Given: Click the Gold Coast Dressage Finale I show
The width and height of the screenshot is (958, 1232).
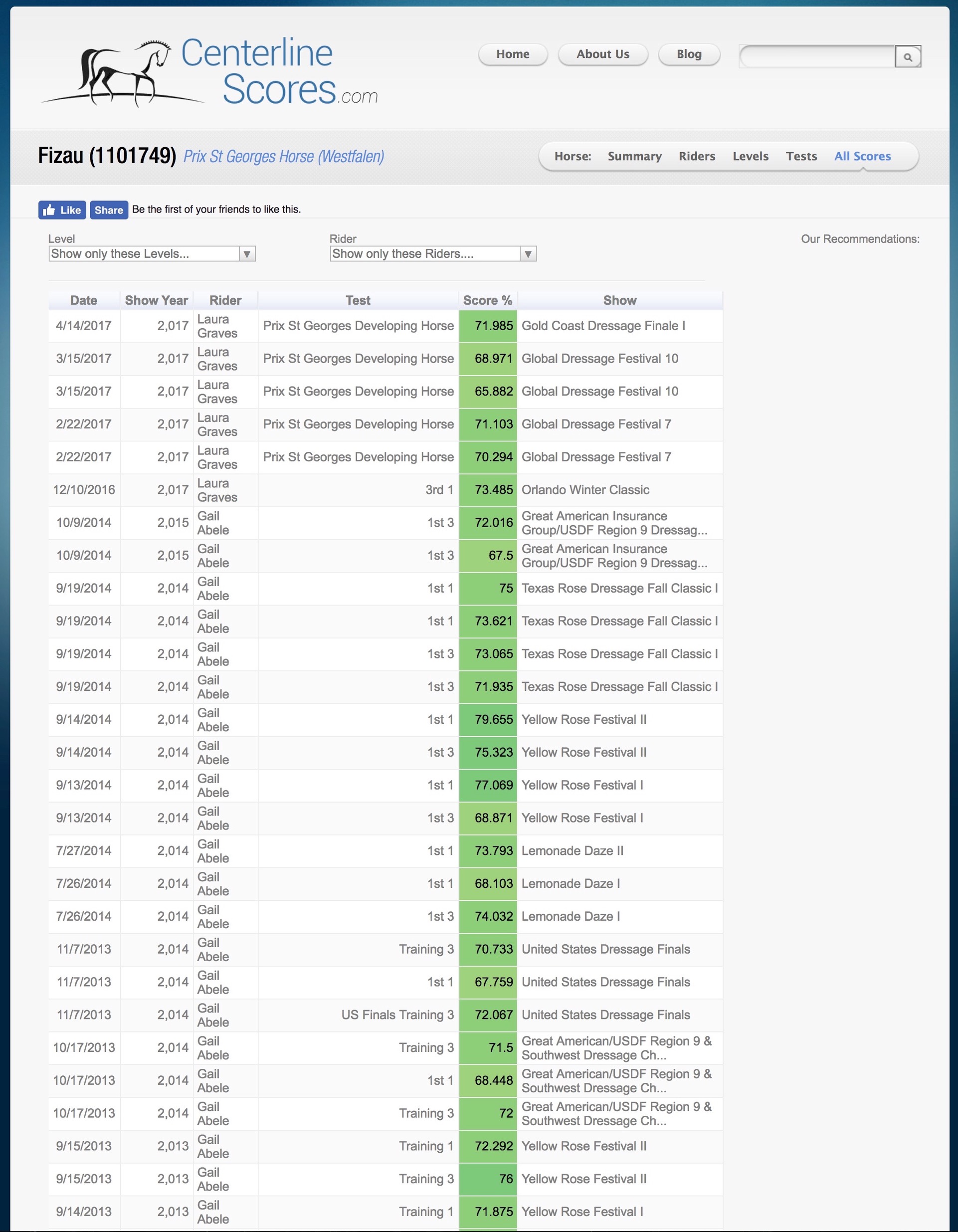Looking at the screenshot, I should (x=603, y=326).
